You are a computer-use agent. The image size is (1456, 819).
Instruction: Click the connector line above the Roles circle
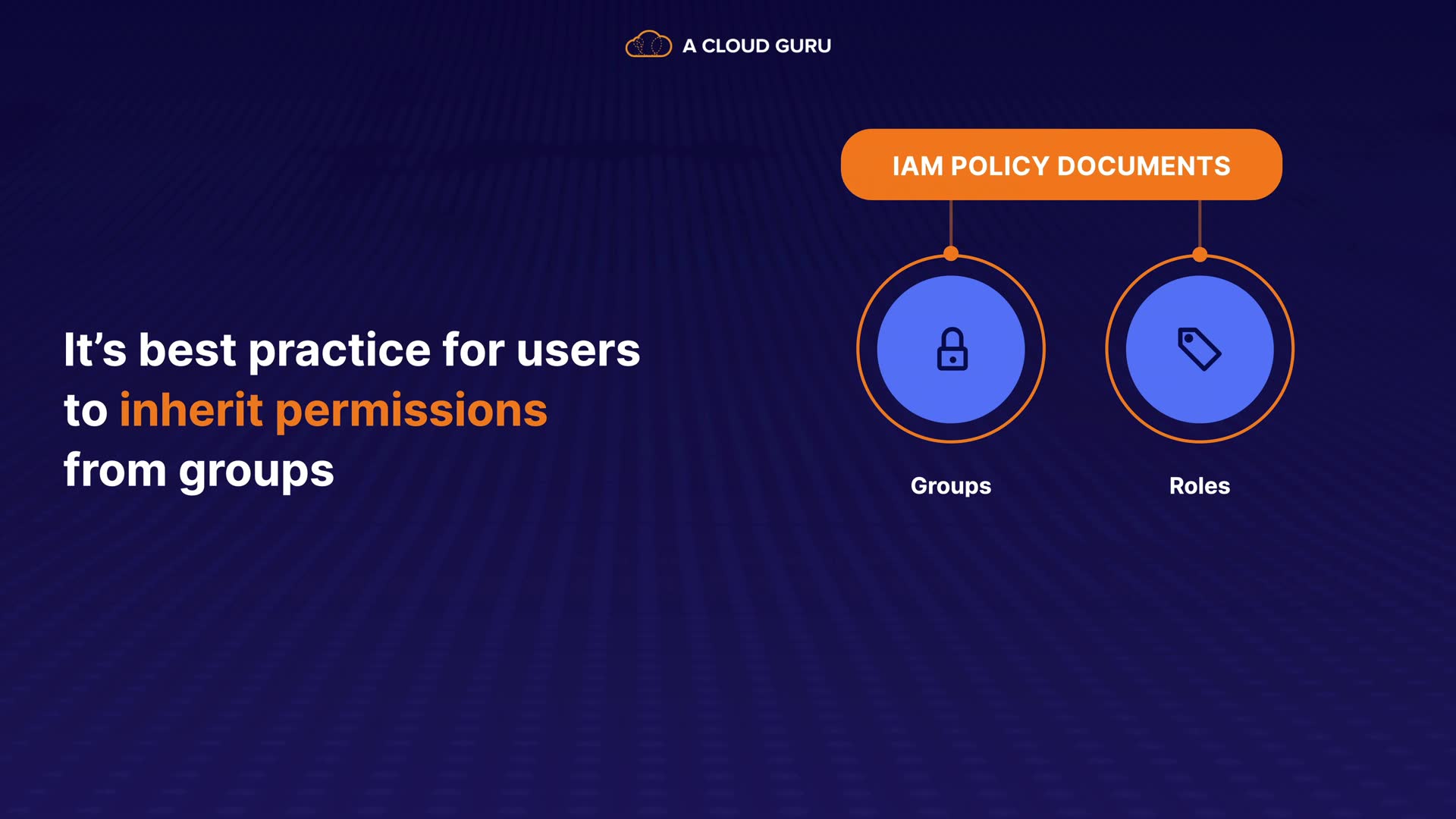1200,223
